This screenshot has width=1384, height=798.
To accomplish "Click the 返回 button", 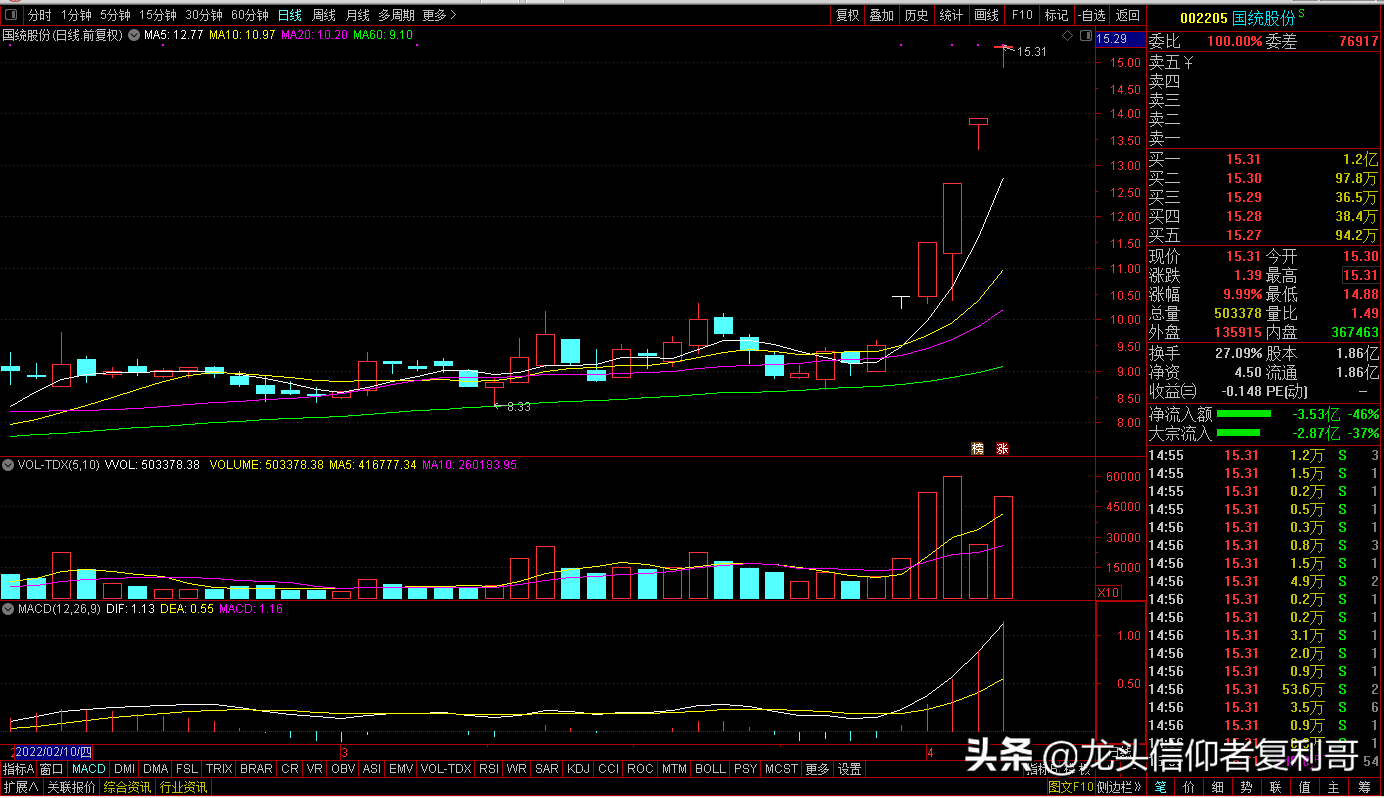I will click(x=1127, y=15).
